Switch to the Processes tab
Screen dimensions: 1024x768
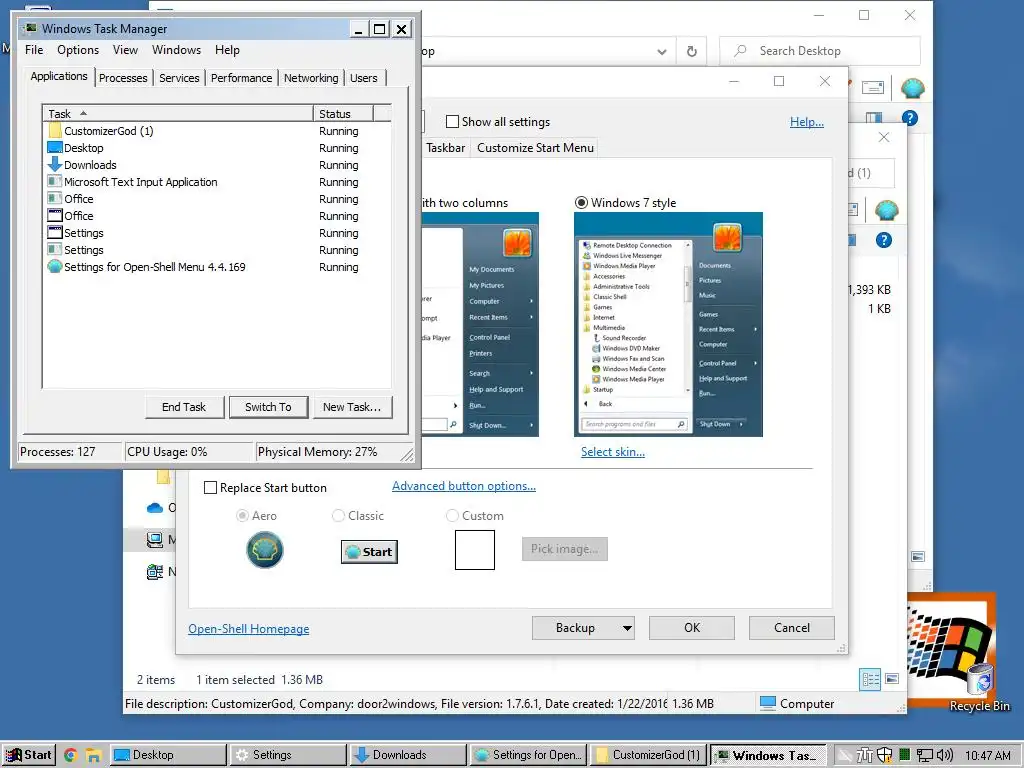pyautogui.click(x=123, y=78)
